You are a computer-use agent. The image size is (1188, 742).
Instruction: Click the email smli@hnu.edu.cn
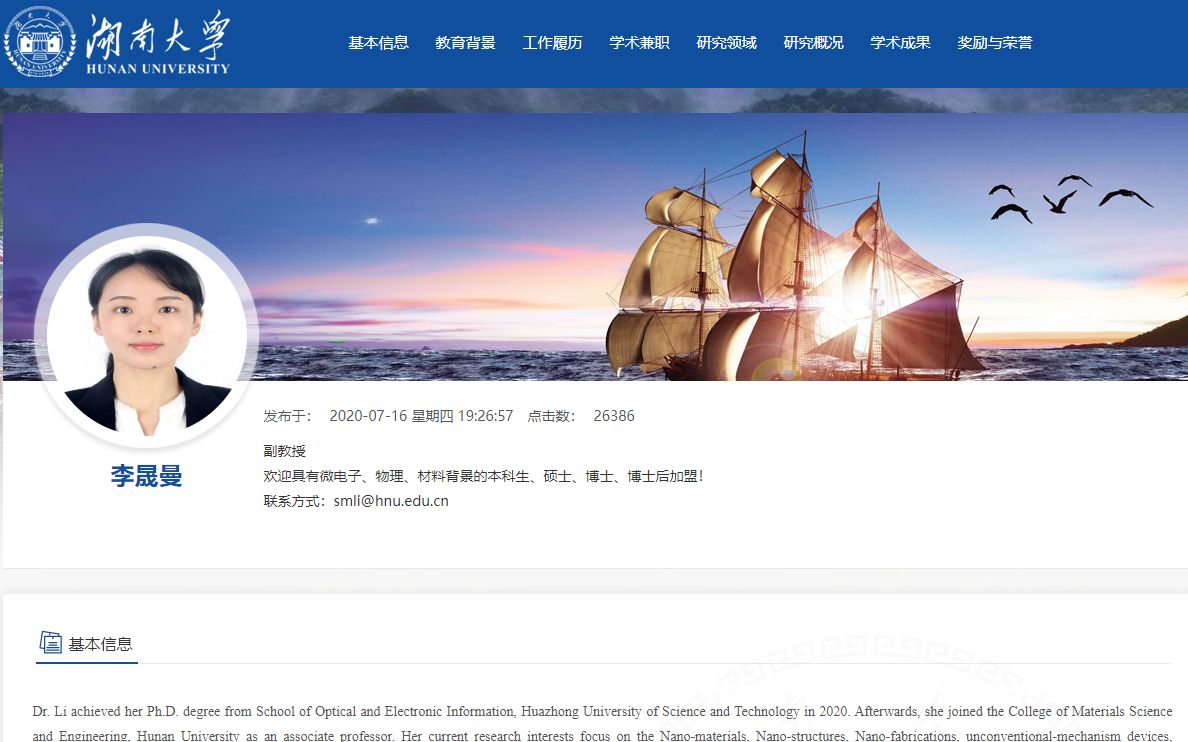point(391,501)
